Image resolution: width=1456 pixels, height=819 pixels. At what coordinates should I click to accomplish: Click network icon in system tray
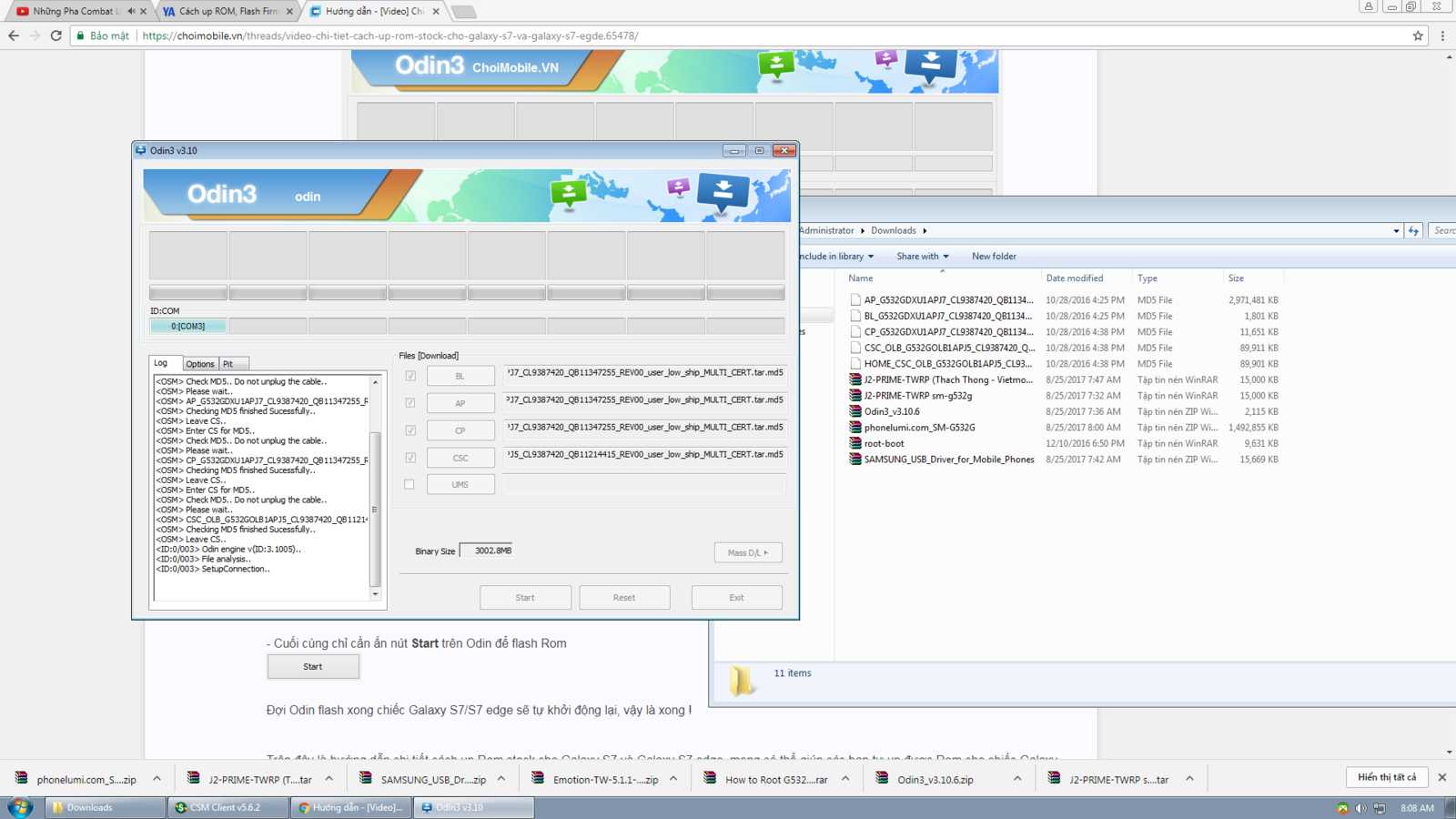1380,808
